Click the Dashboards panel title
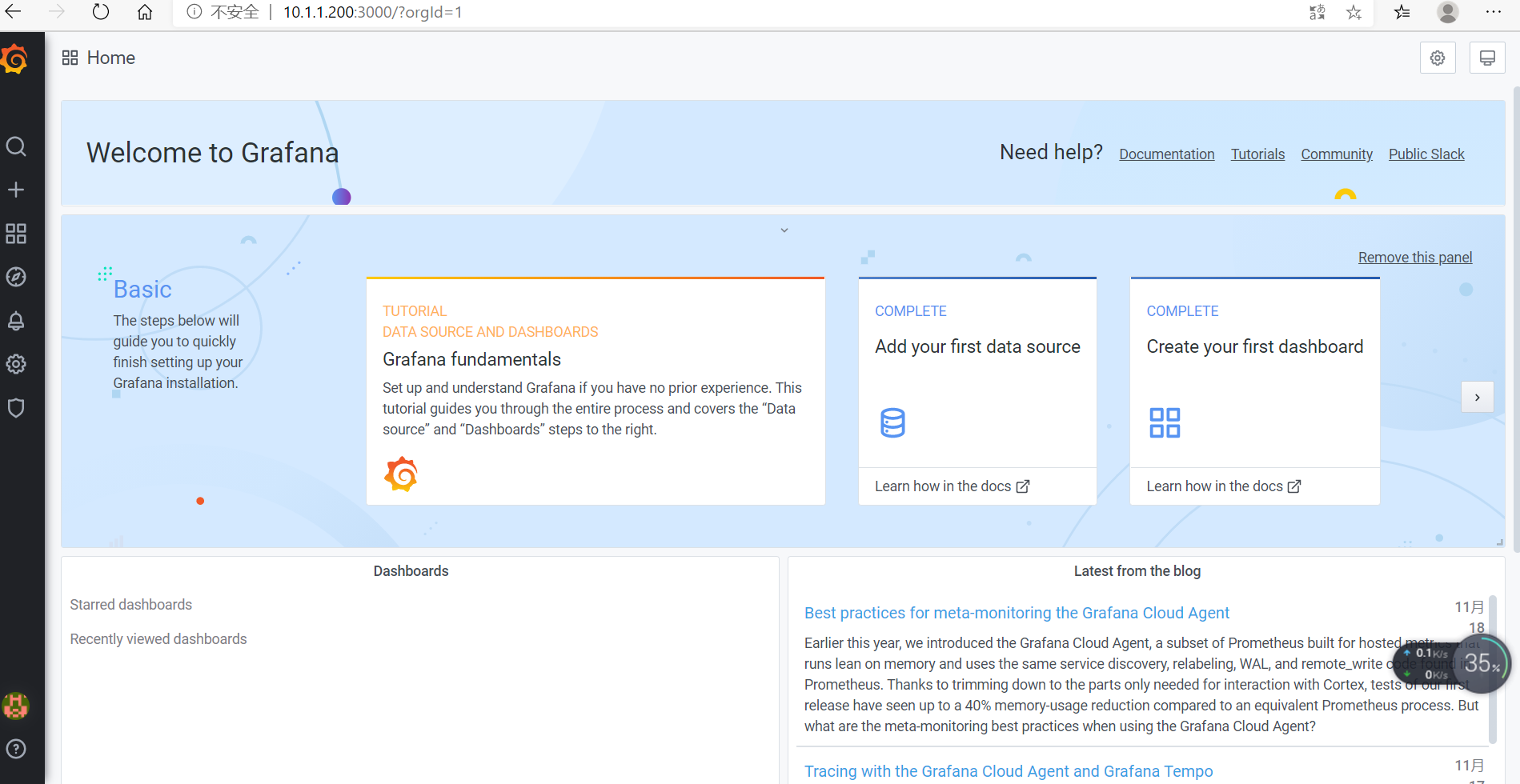 coord(411,571)
